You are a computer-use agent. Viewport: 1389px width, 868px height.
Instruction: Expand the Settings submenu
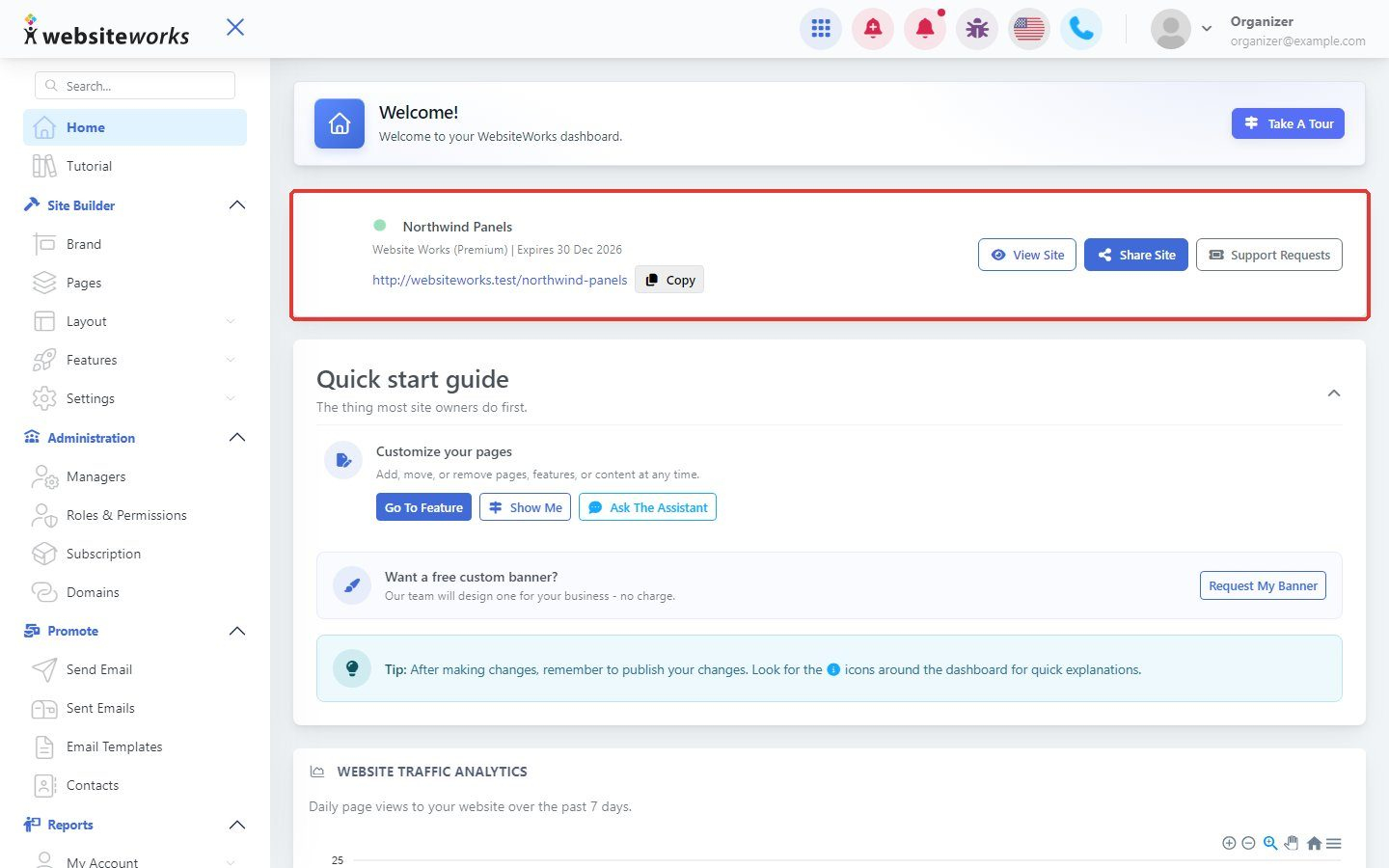(231, 398)
